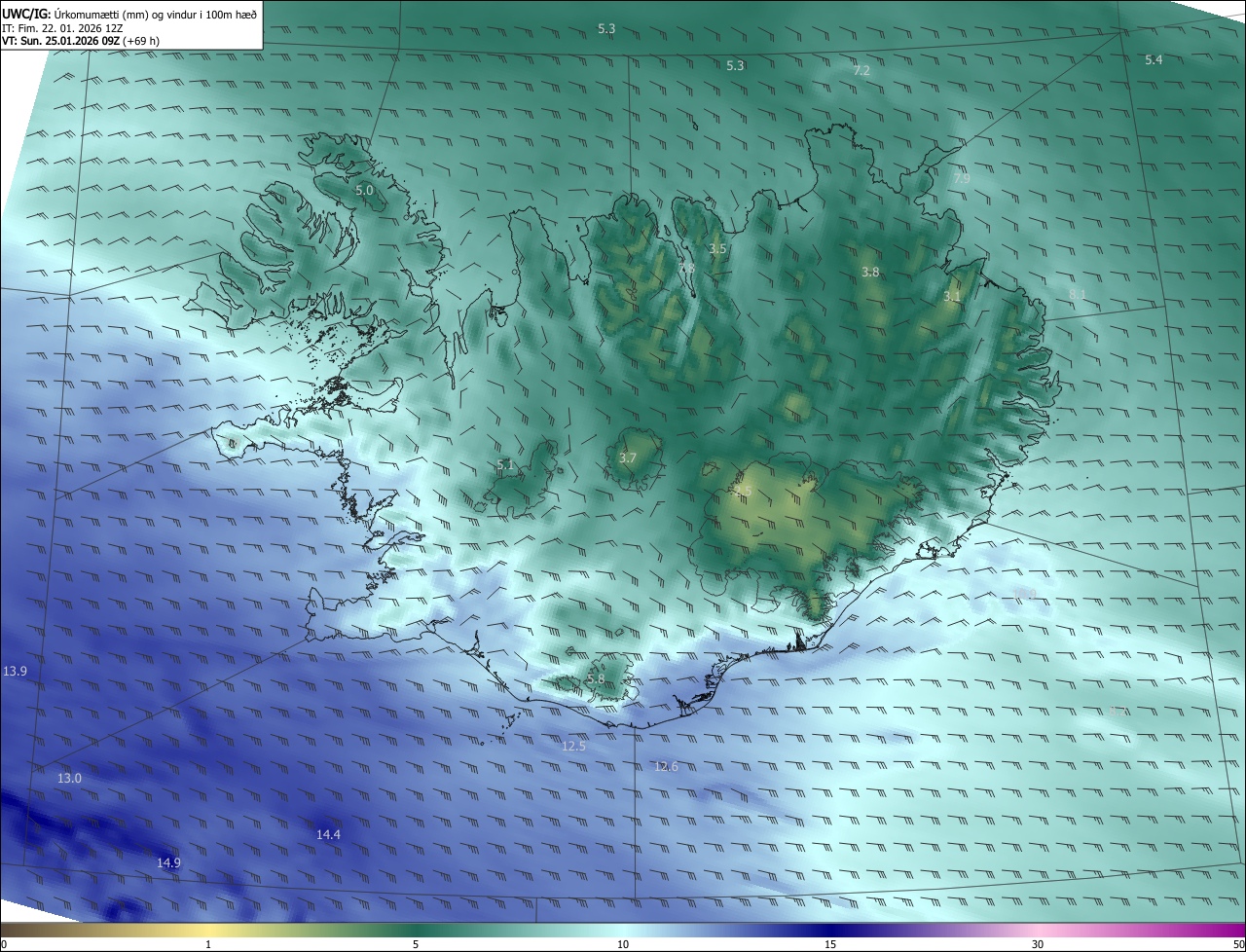Click the 5.1 map value label
1246x952 pixels.
(505, 465)
